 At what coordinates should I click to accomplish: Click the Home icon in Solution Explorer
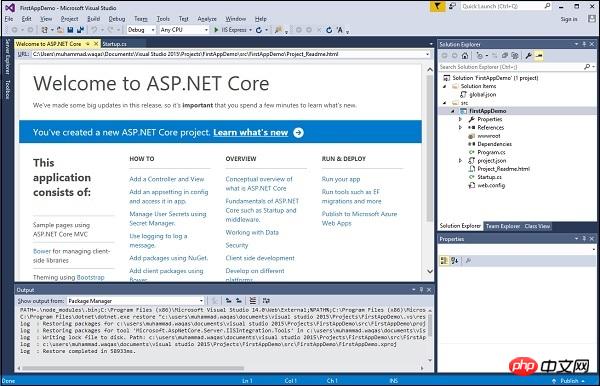[x=465, y=55]
